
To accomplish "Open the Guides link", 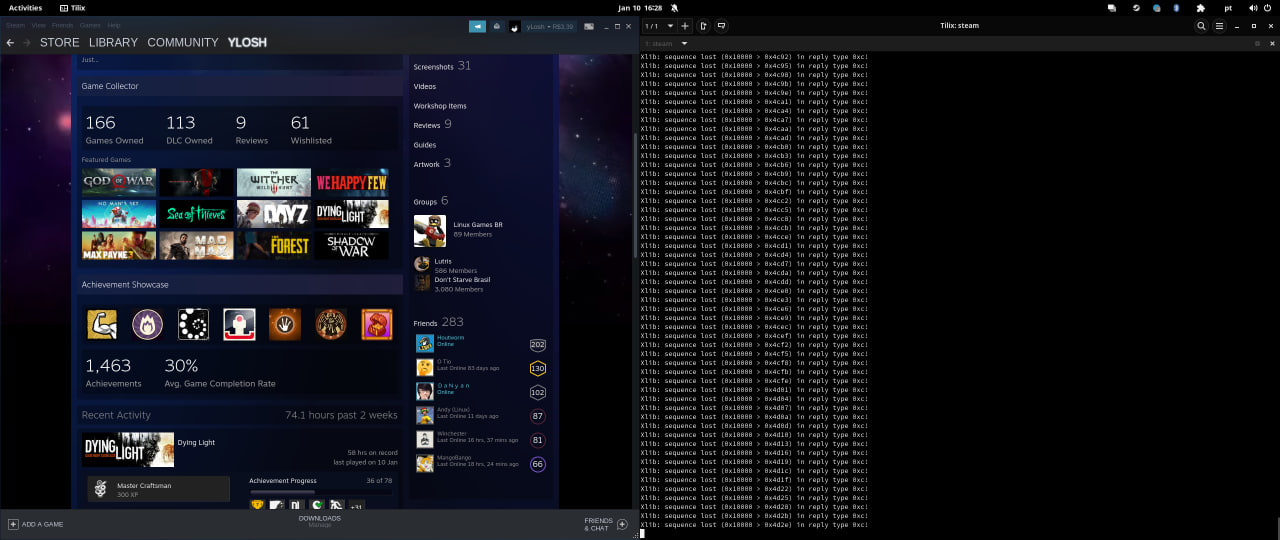I will [424, 145].
